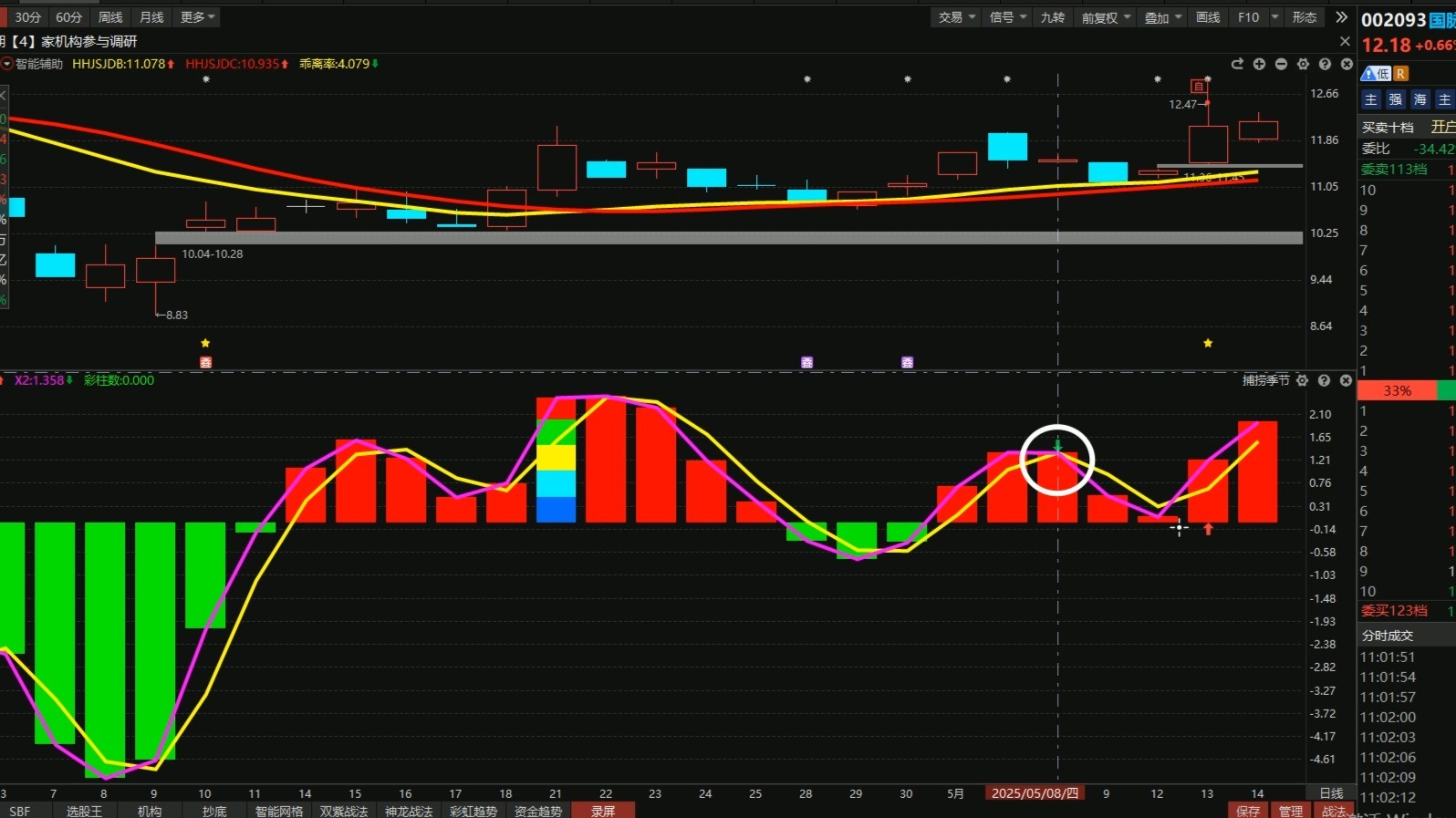Open the 智能网格 indicator tab

tap(278, 811)
